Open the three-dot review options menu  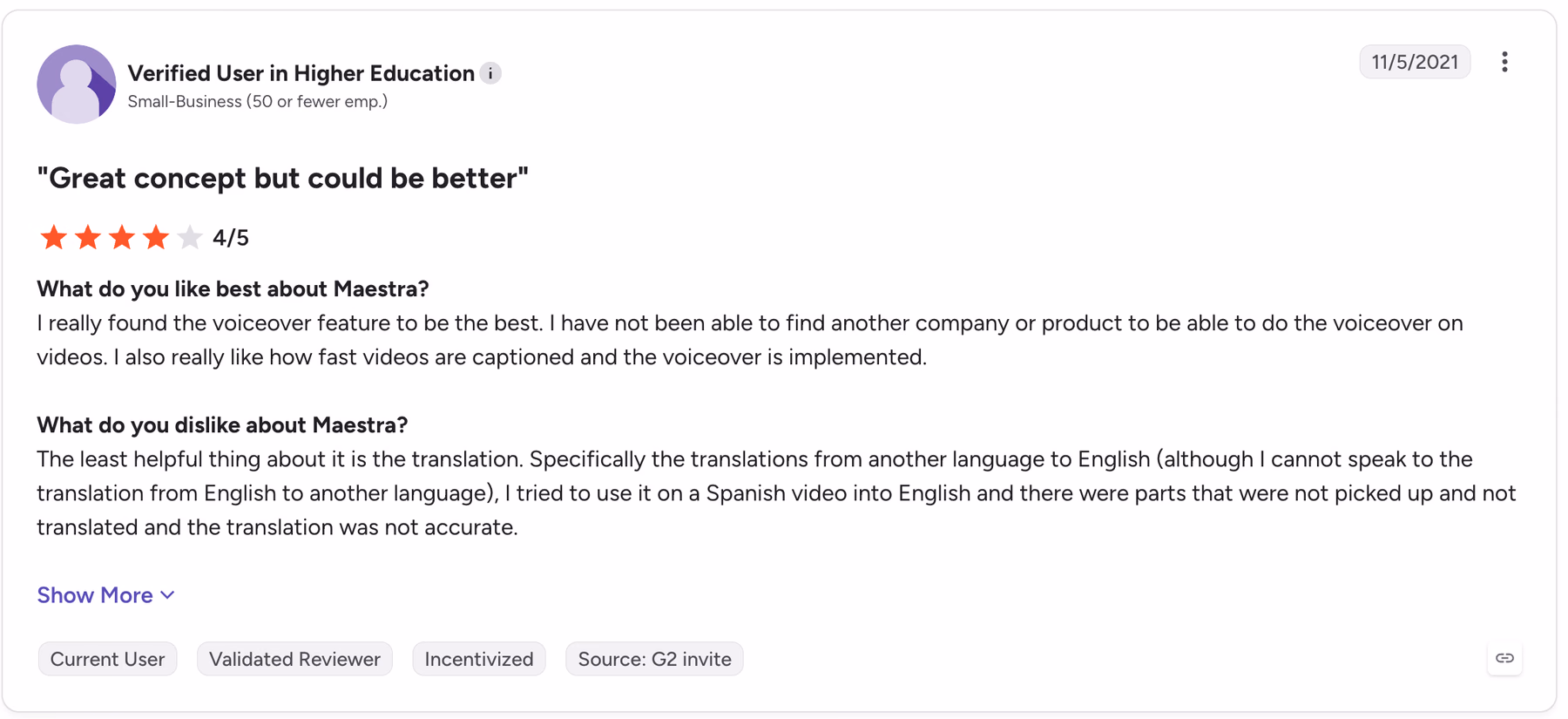[1504, 62]
